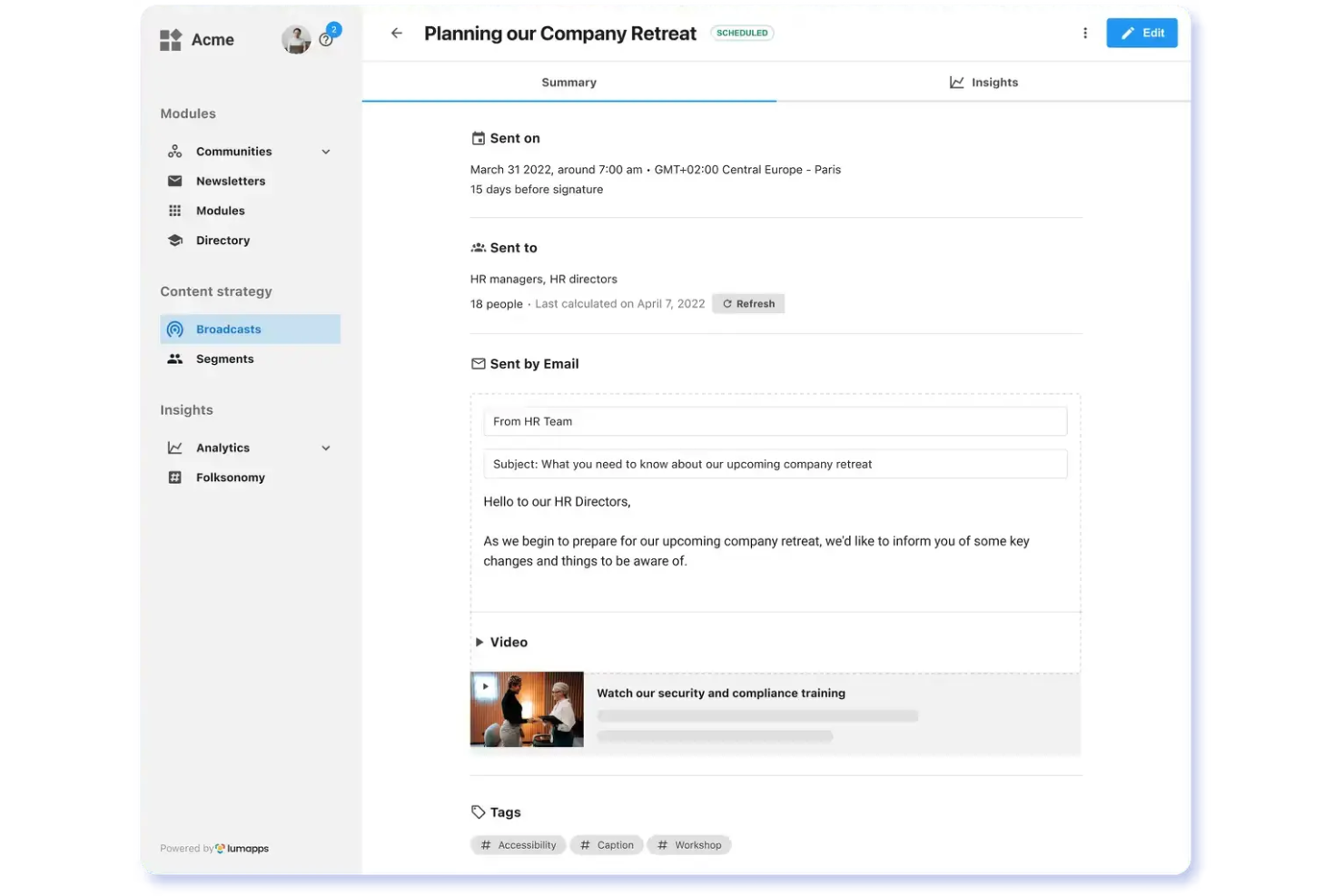Click the 'March 31 2022, around 7:00 am' date
Screen dimensions: 1344x896
556,170
